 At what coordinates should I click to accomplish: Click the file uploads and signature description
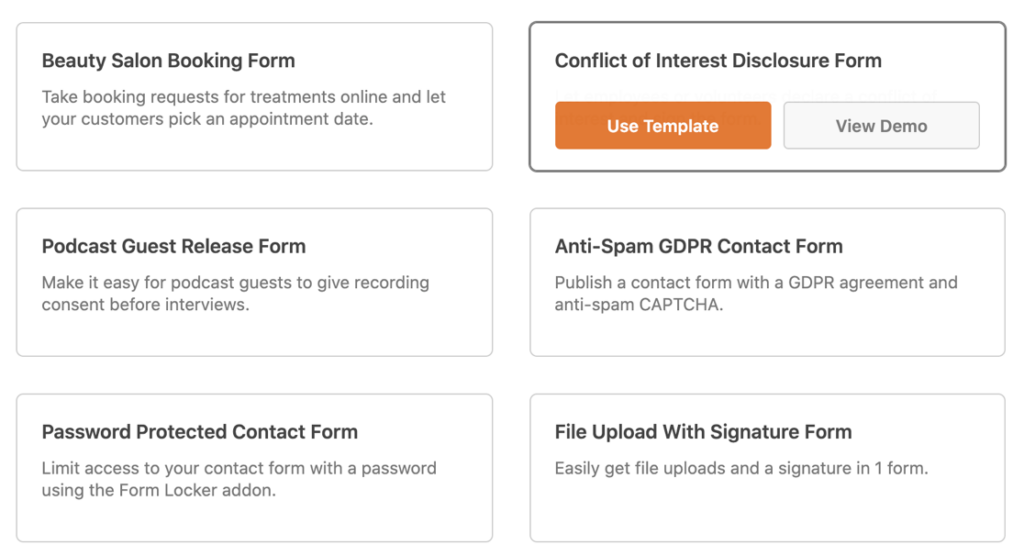coord(741,468)
